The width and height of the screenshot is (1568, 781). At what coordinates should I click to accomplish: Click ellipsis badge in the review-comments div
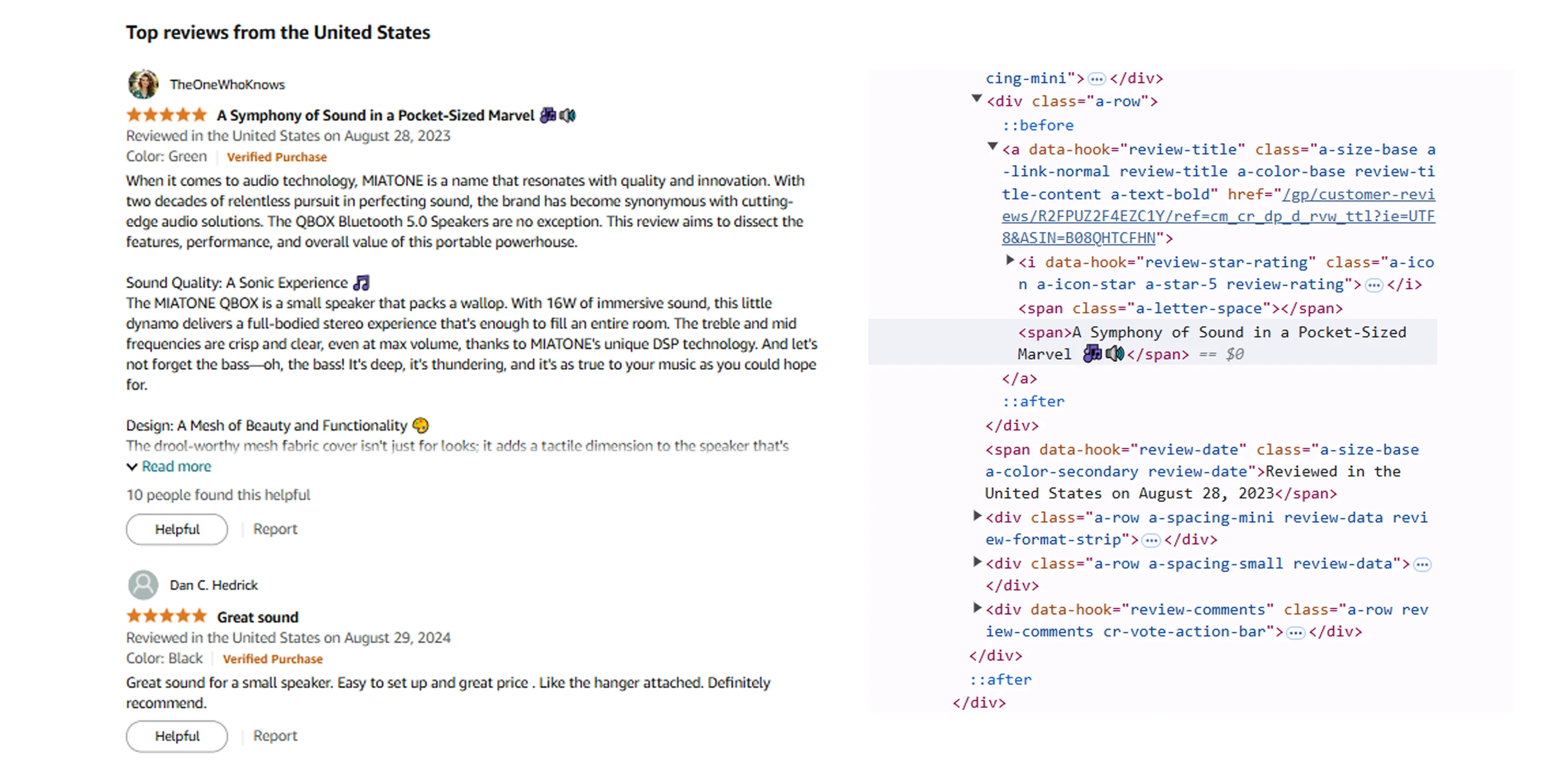(1296, 633)
